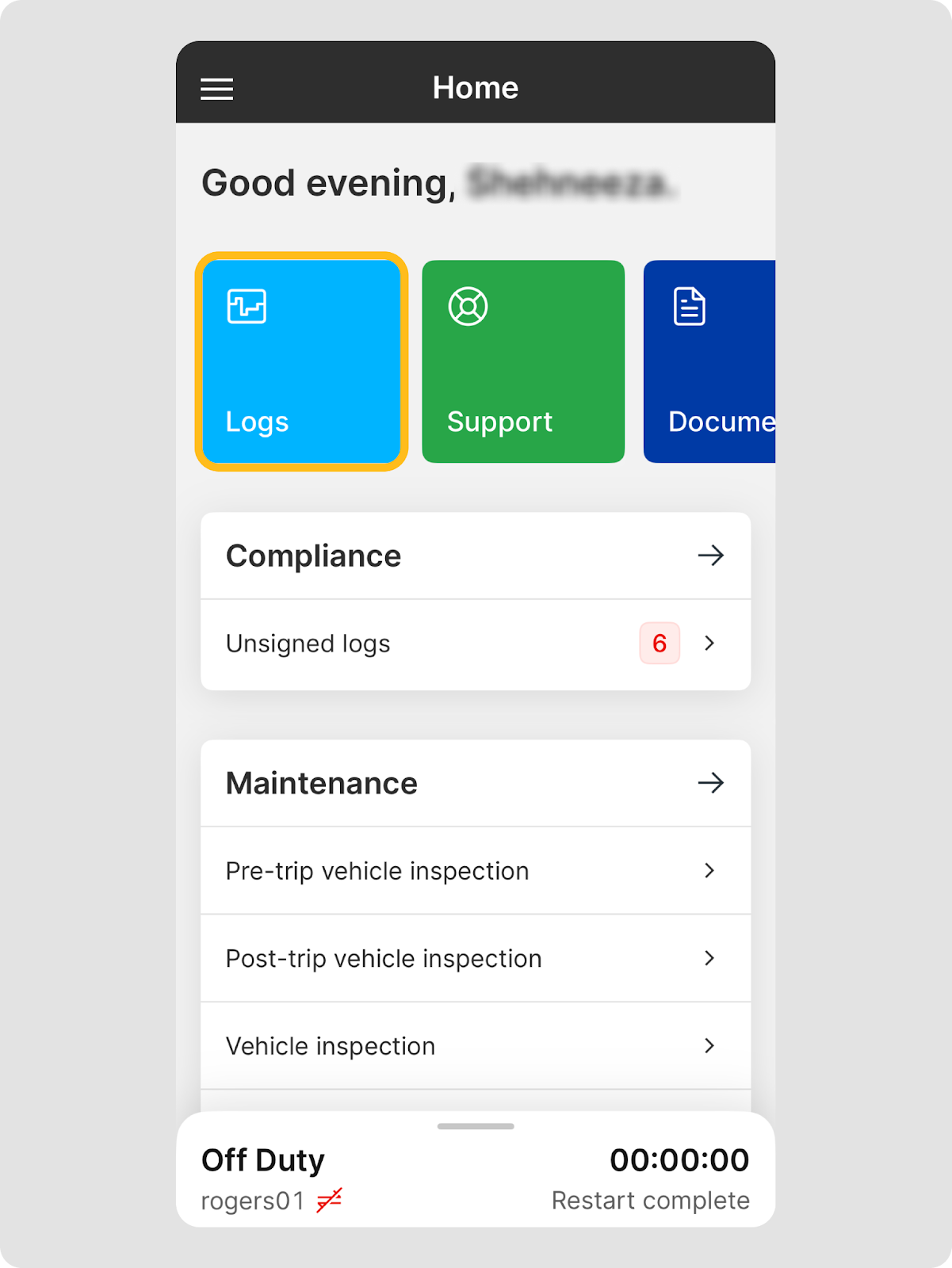
Task: Tap the unsigned logs count badge 6
Action: click(660, 643)
